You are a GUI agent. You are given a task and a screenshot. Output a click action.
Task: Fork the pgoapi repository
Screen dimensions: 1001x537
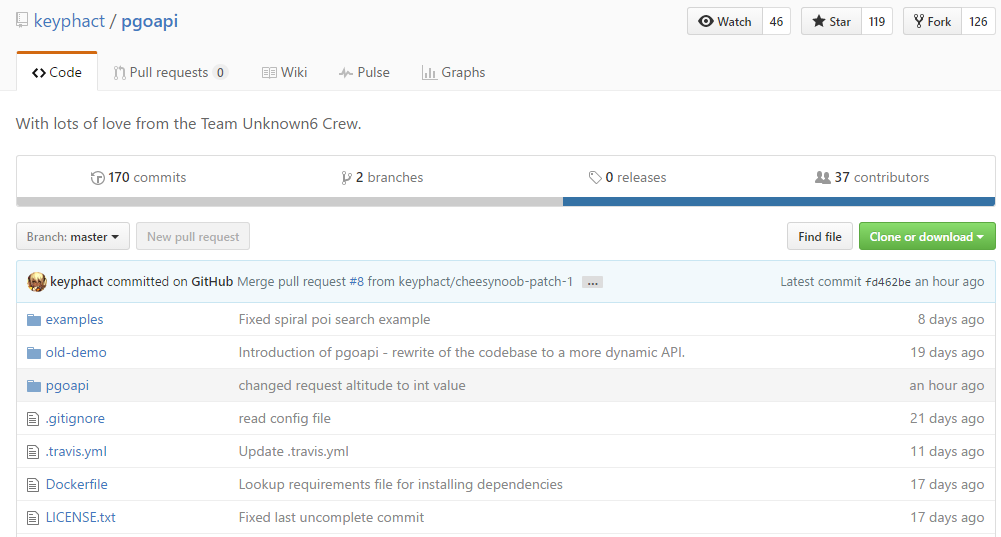(x=932, y=22)
